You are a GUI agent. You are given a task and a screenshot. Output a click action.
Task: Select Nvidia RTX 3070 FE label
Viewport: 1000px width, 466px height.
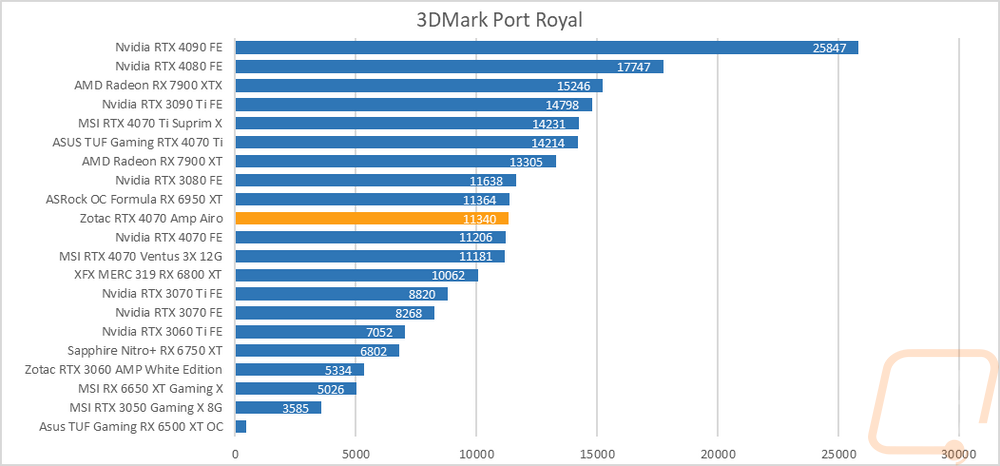169,312
